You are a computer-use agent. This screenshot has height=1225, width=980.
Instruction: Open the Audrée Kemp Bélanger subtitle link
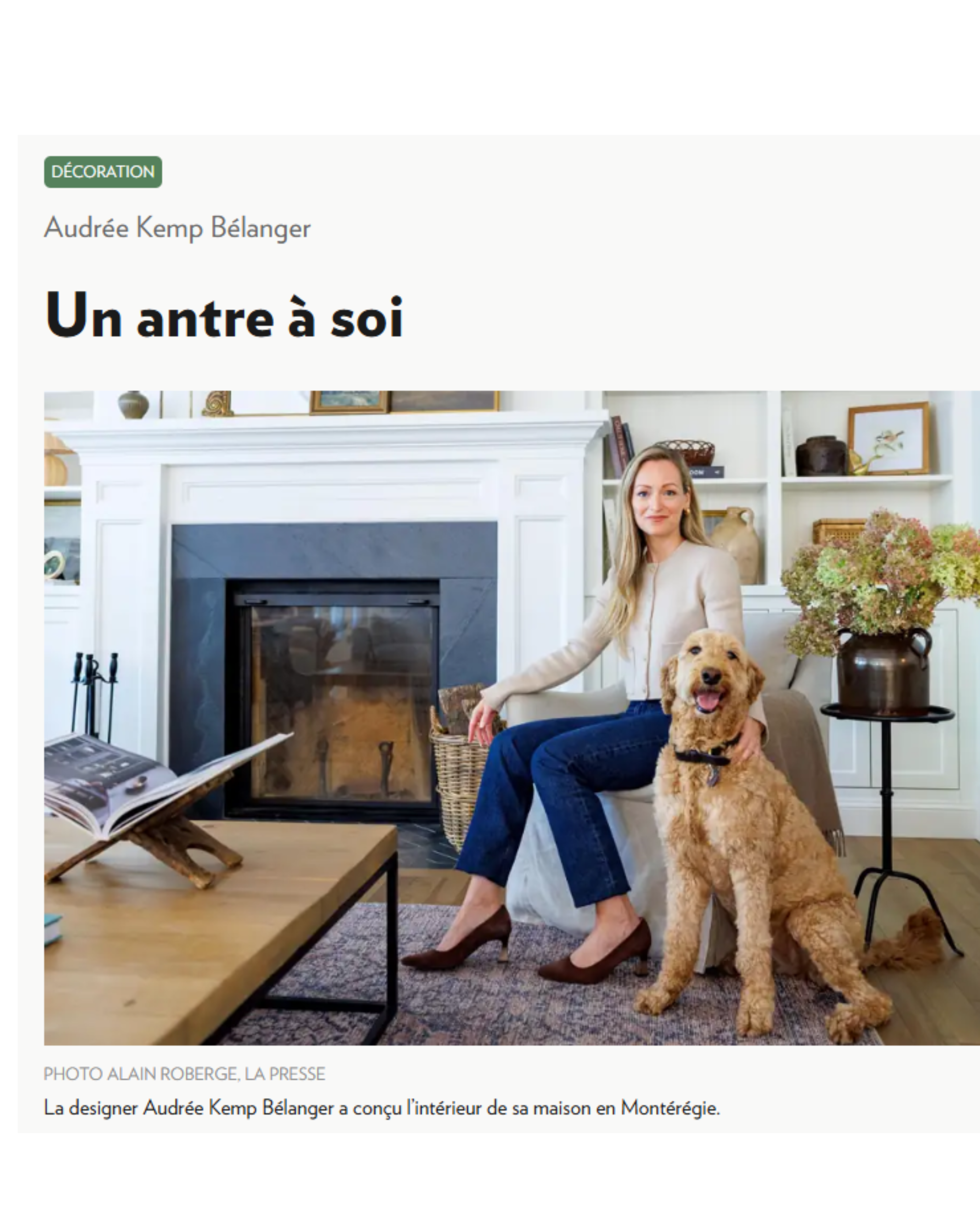177,228
